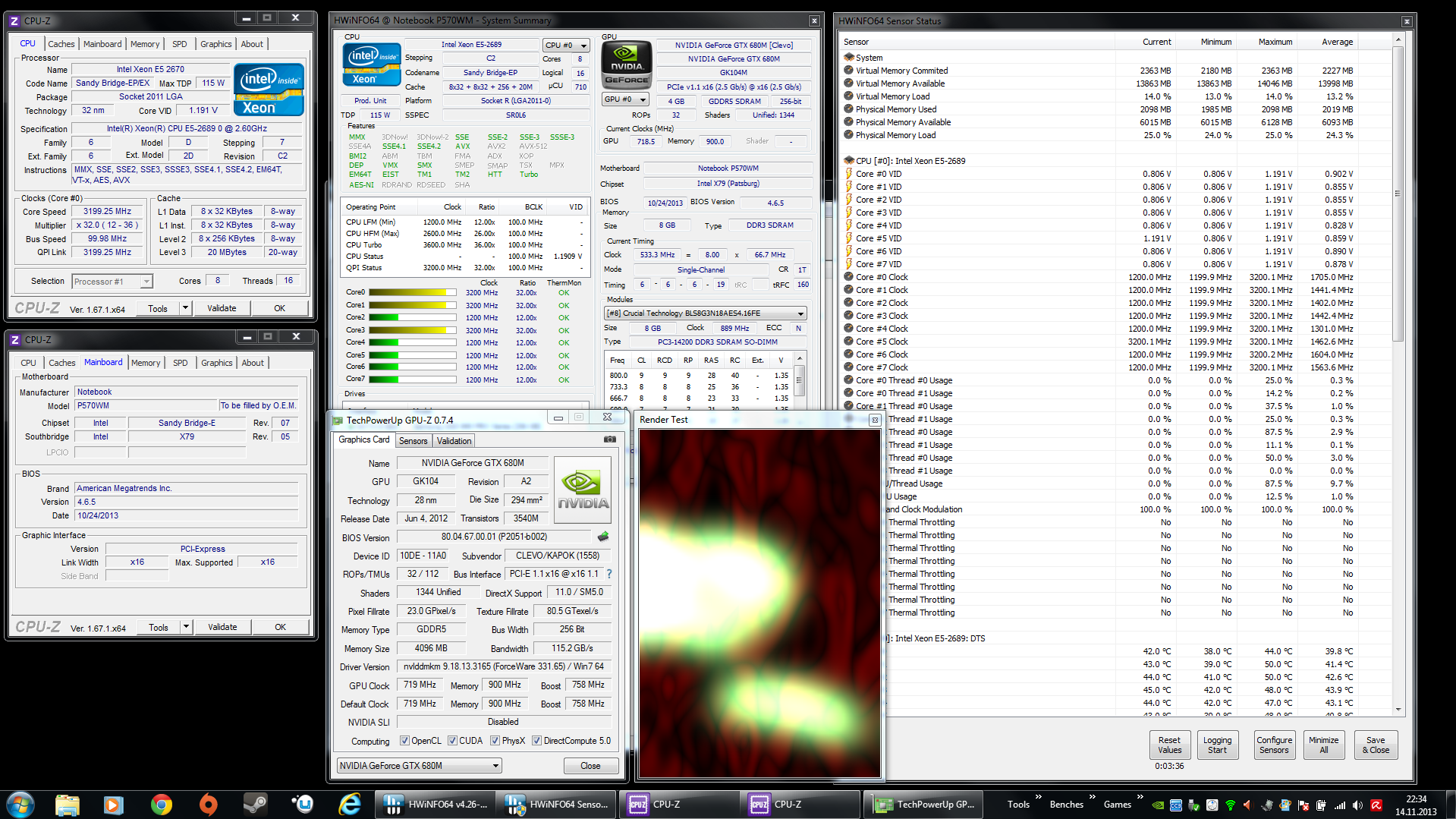This screenshot has height=819, width=1456.
Task: Click Logging Start button
Action: point(1217,745)
